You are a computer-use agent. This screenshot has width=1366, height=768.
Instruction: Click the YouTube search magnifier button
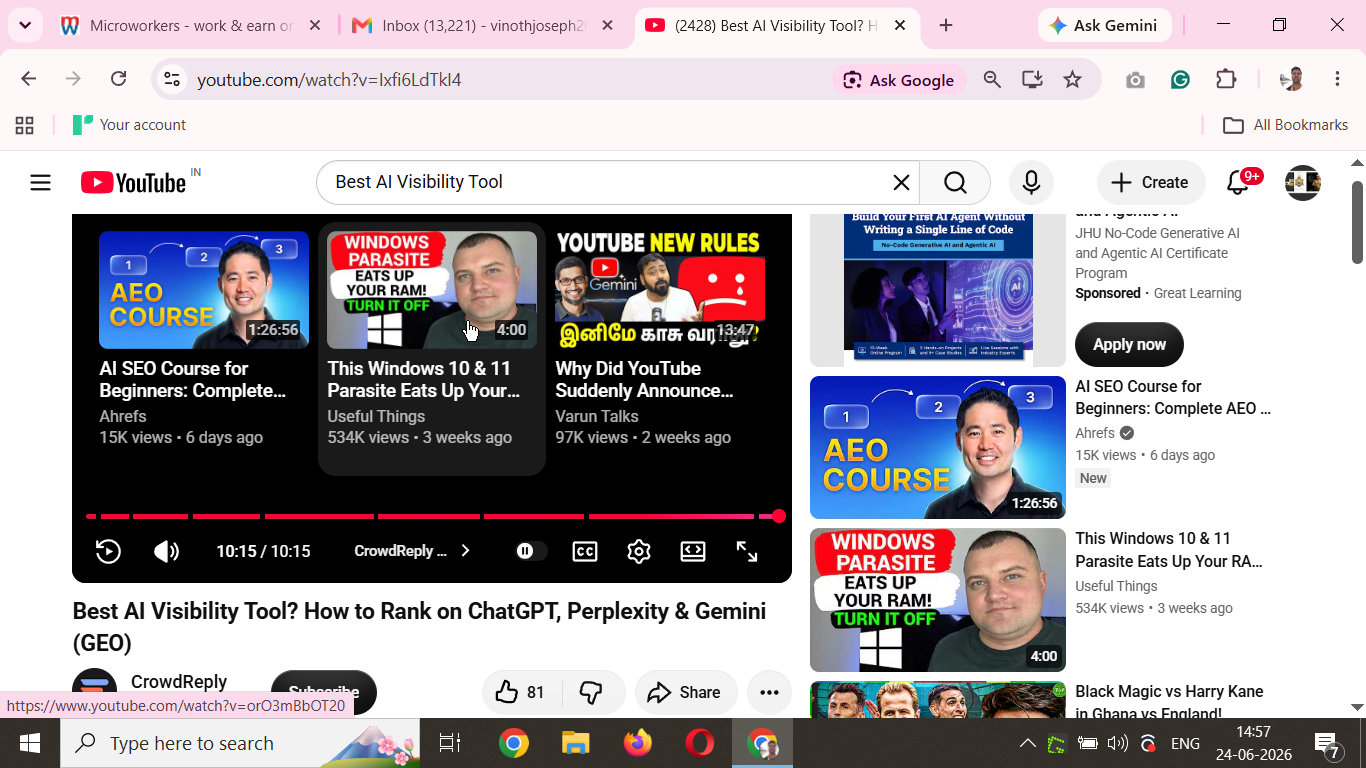click(x=955, y=182)
